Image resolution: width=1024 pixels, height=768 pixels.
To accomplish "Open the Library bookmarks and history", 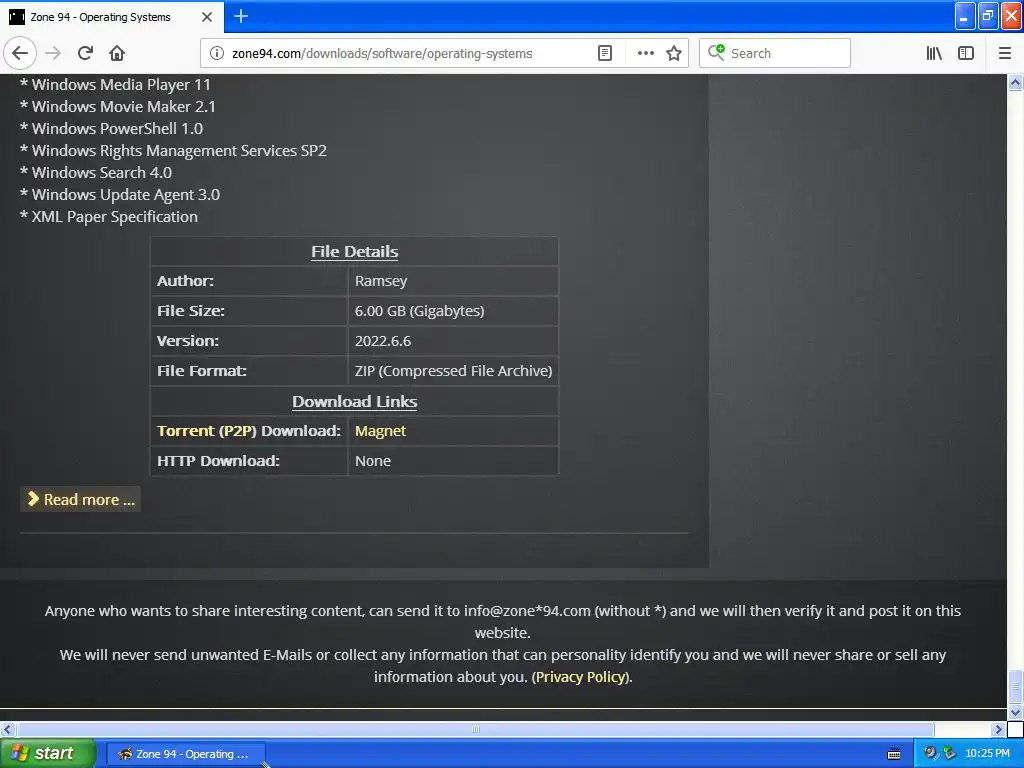I will pyautogui.click(x=934, y=53).
